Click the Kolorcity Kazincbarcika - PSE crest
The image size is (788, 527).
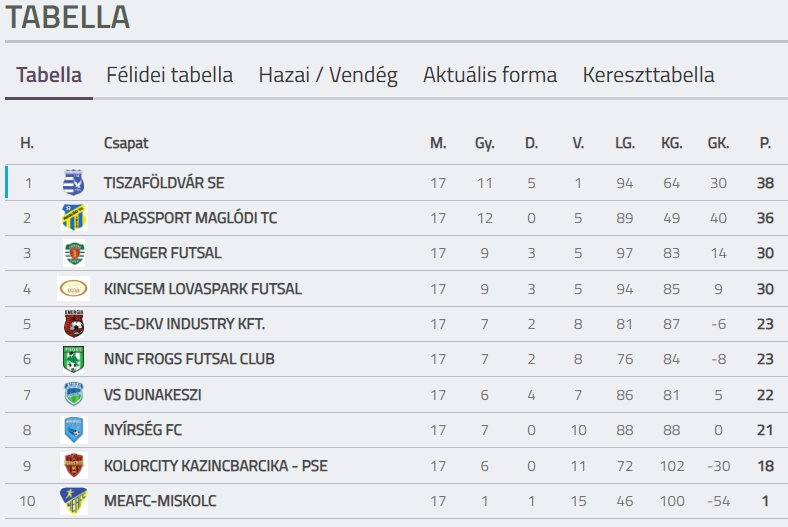point(73,465)
